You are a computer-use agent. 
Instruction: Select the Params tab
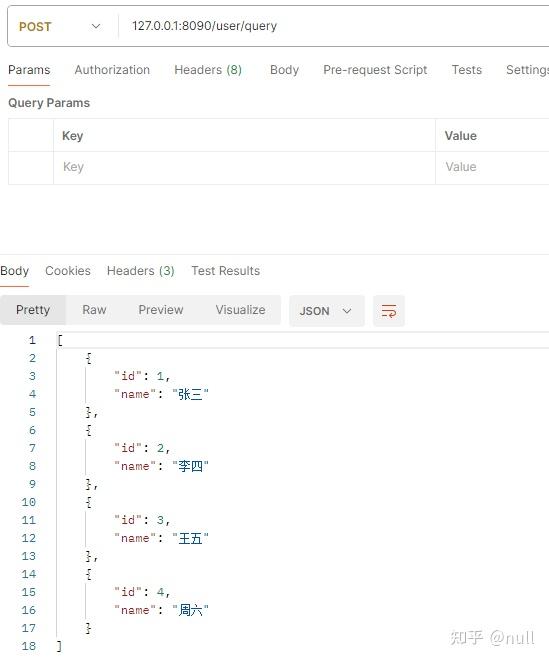pos(29,70)
